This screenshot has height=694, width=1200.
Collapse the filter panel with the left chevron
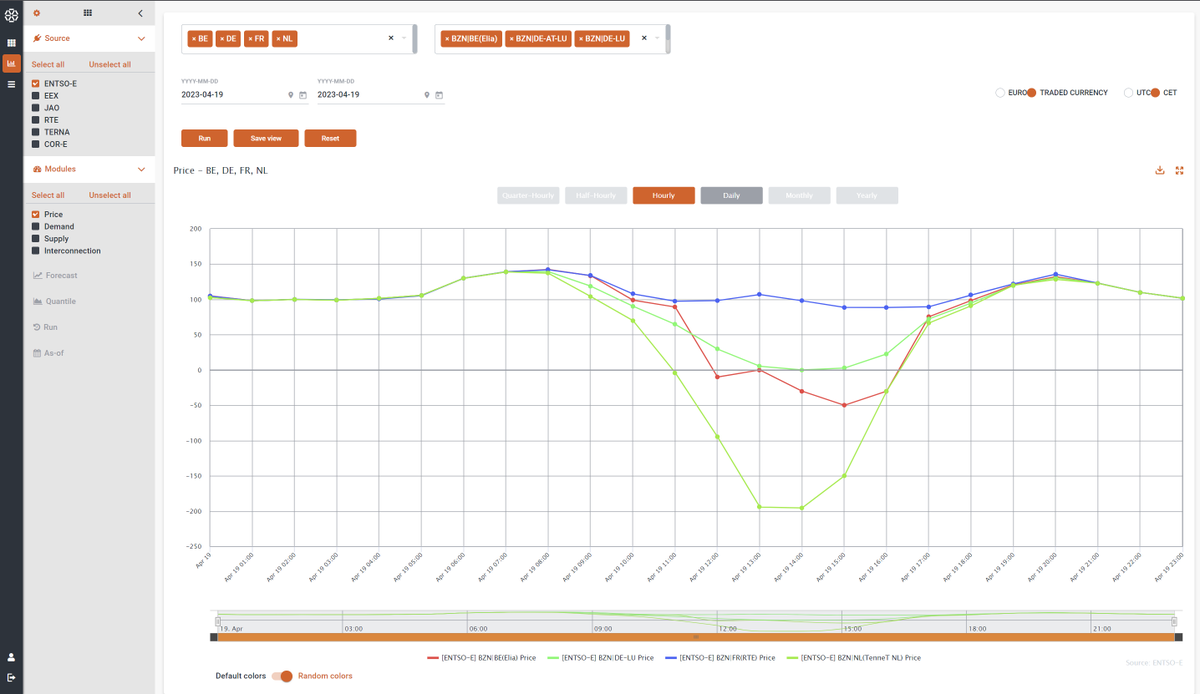pyautogui.click(x=140, y=13)
